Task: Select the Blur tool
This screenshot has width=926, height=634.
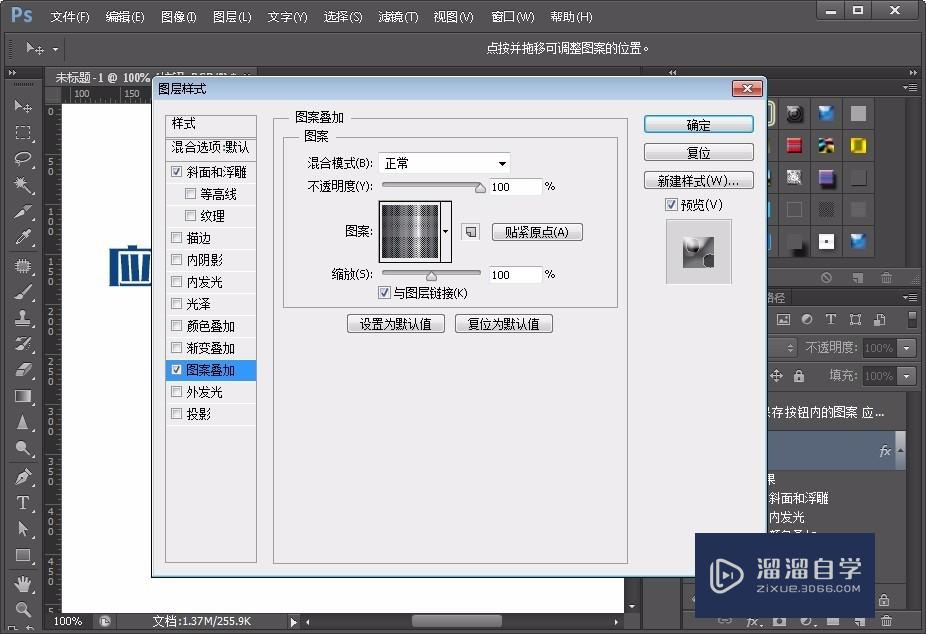Action: (x=23, y=422)
